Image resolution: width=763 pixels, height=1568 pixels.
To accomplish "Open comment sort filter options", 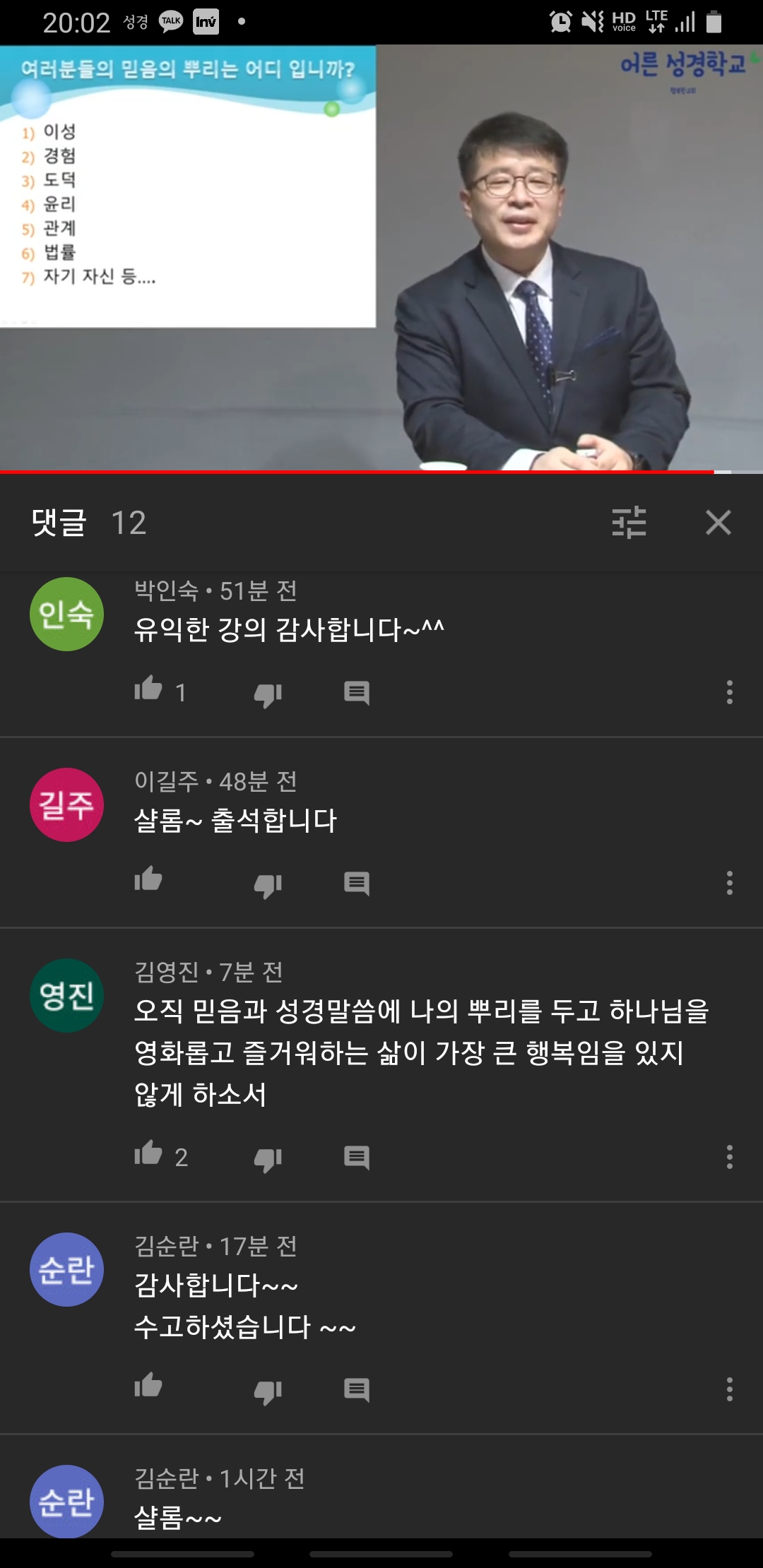I will pyautogui.click(x=629, y=523).
